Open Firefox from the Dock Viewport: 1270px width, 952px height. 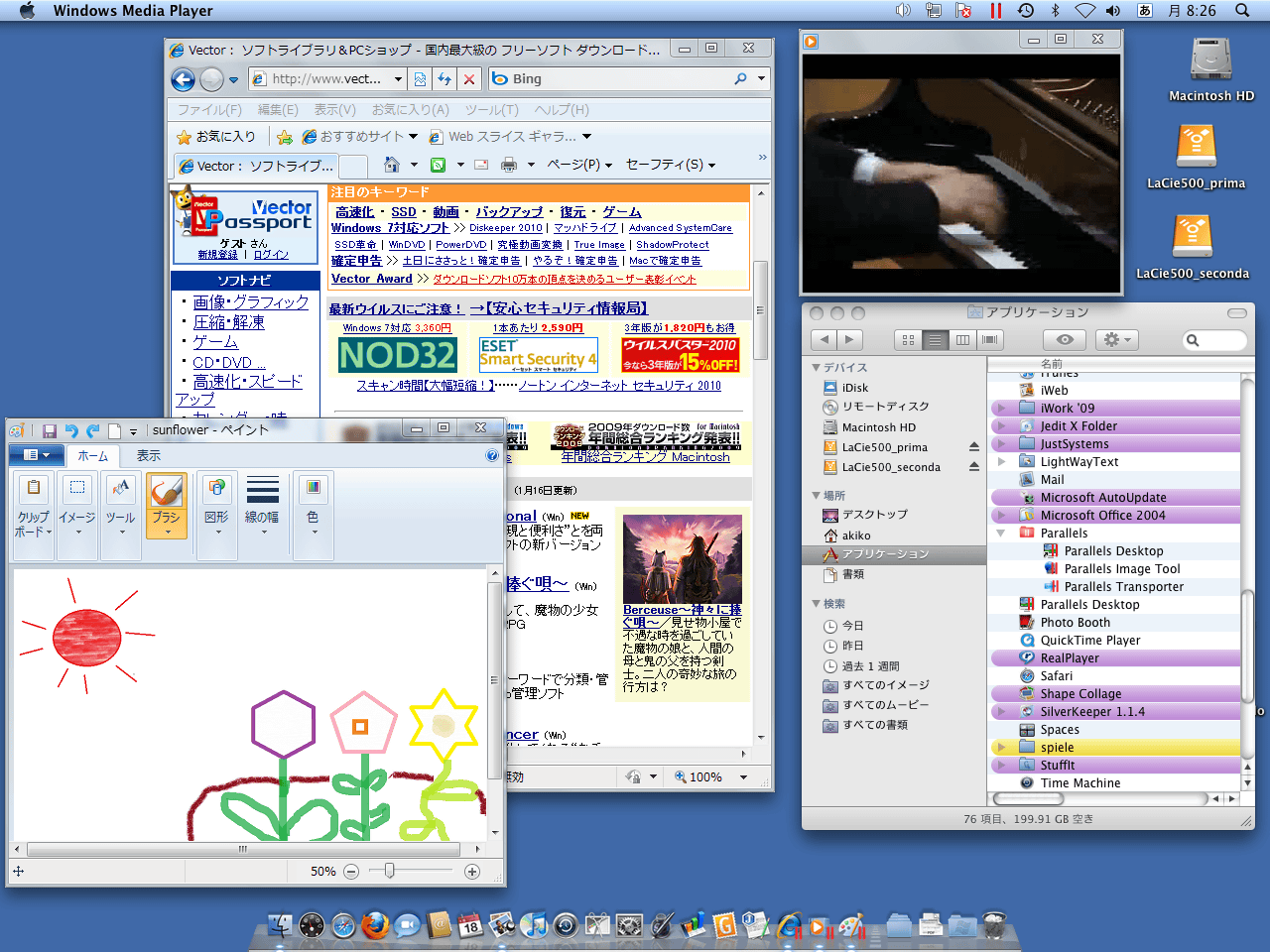tap(375, 925)
